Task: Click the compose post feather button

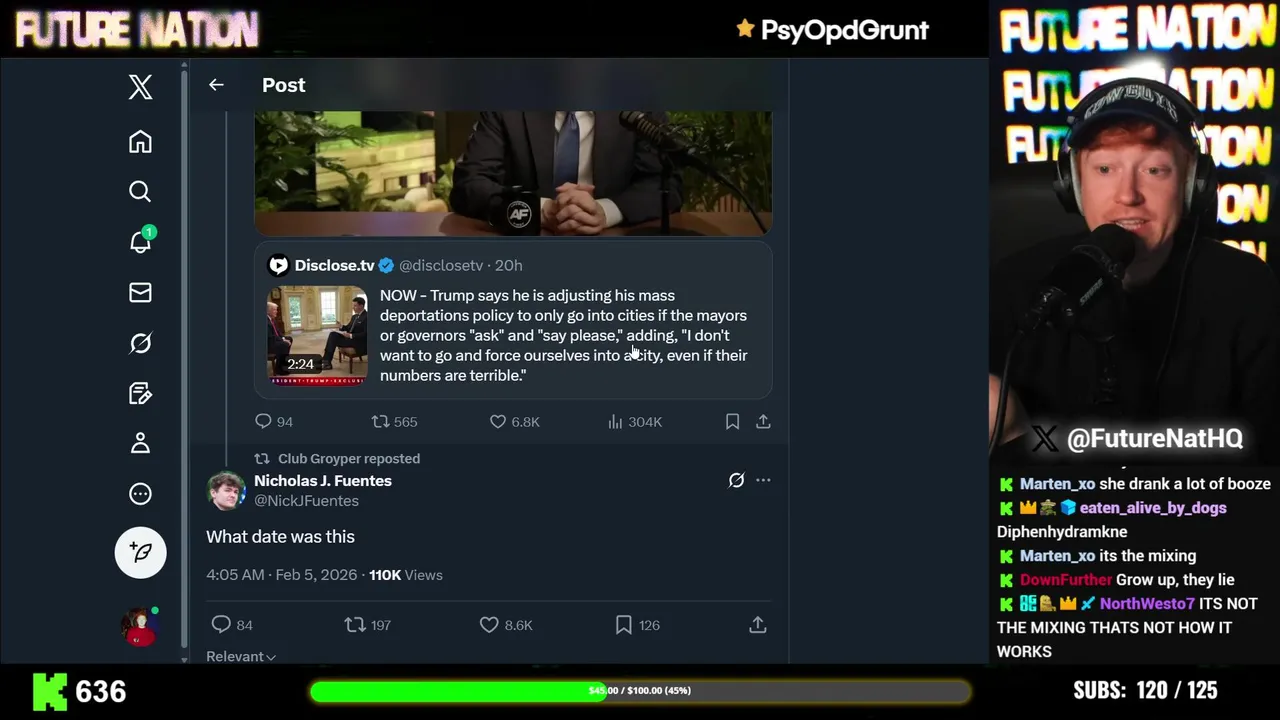Action: tap(140, 552)
